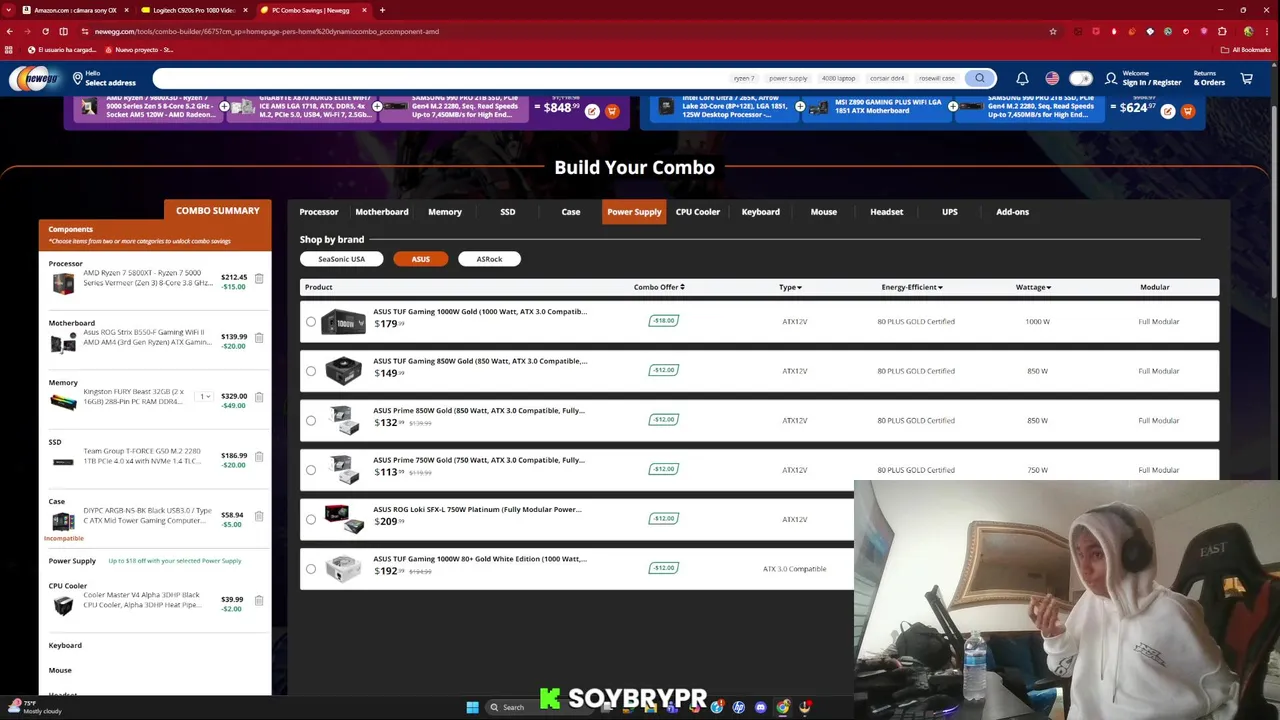Open a new browser tab
This screenshot has height=720, width=1280.
coord(382,10)
